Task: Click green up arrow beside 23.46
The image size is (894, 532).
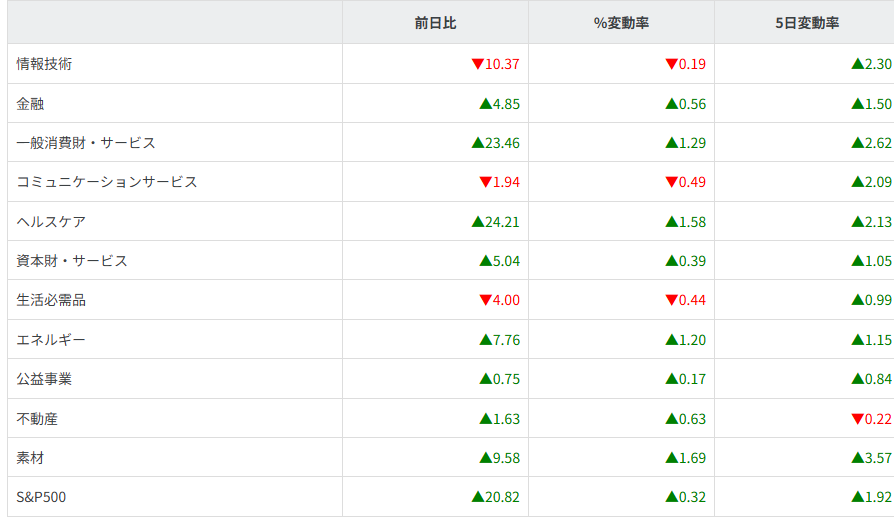Action: [477, 143]
